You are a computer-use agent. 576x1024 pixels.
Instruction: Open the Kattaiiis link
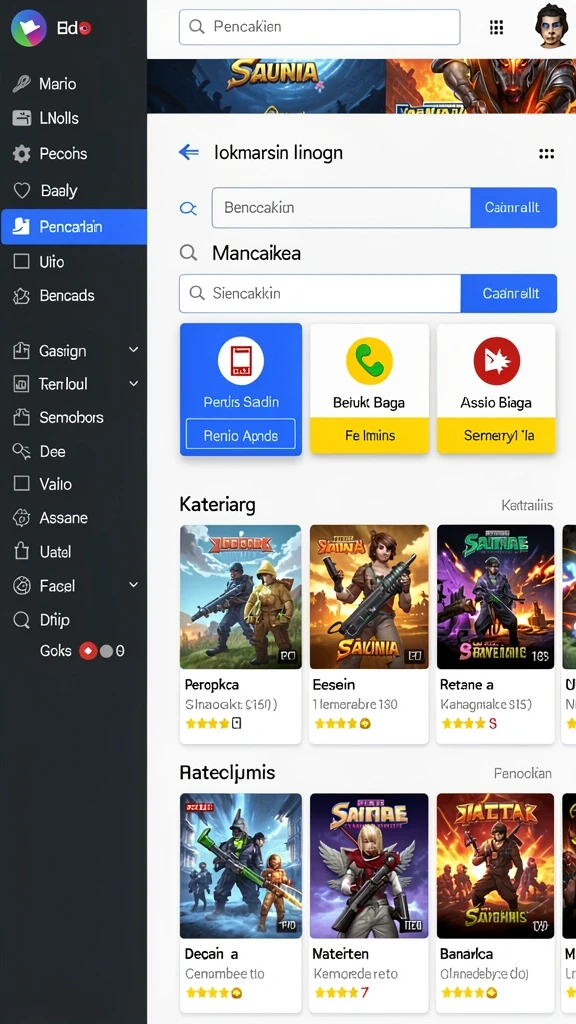(x=527, y=505)
